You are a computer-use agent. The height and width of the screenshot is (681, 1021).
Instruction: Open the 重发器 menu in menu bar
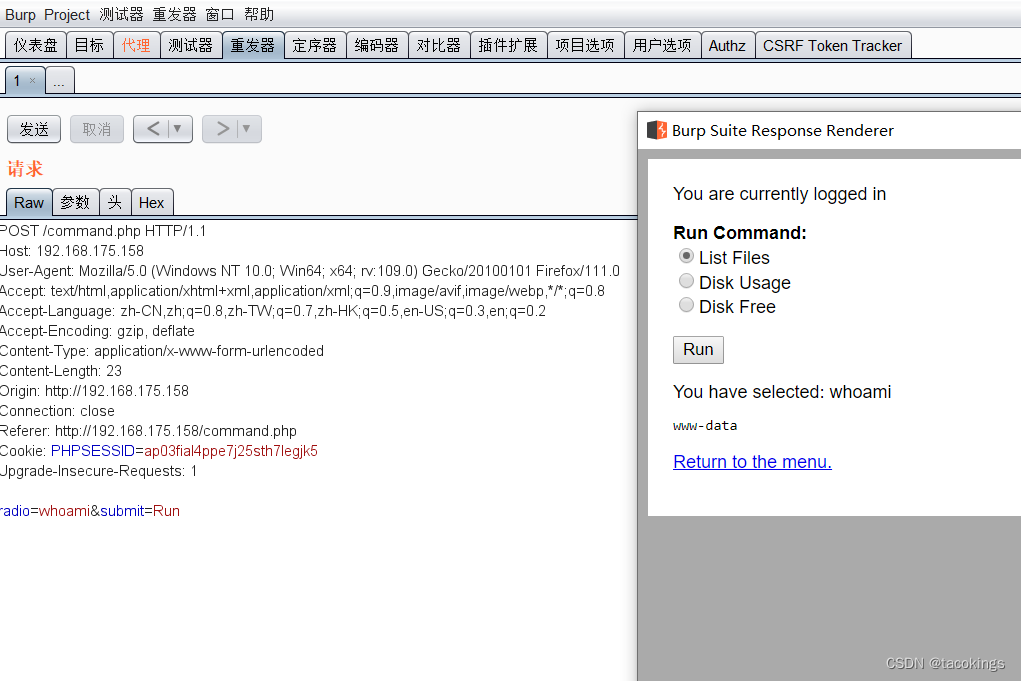pyautogui.click(x=175, y=14)
